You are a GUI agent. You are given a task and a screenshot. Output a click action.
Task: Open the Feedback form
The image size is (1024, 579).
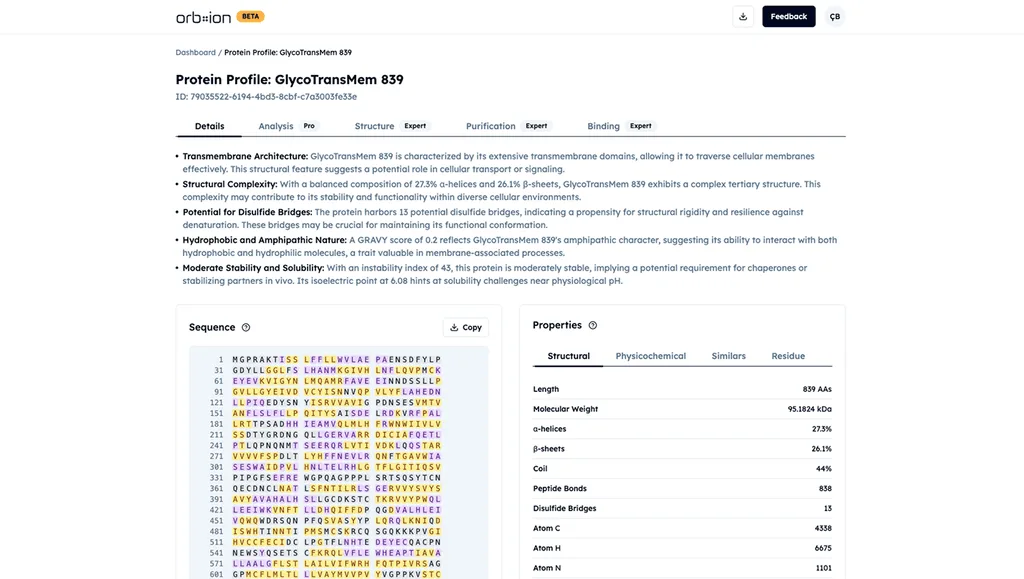coord(788,17)
